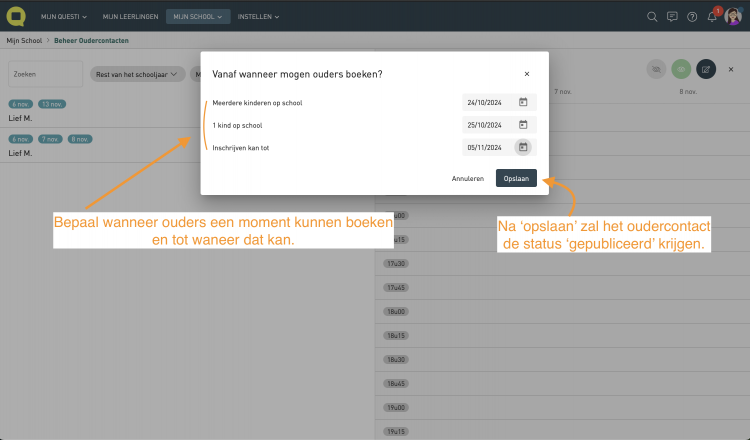Toggle the green visible-eye button
The height and width of the screenshot is (440, 750).
681,69
